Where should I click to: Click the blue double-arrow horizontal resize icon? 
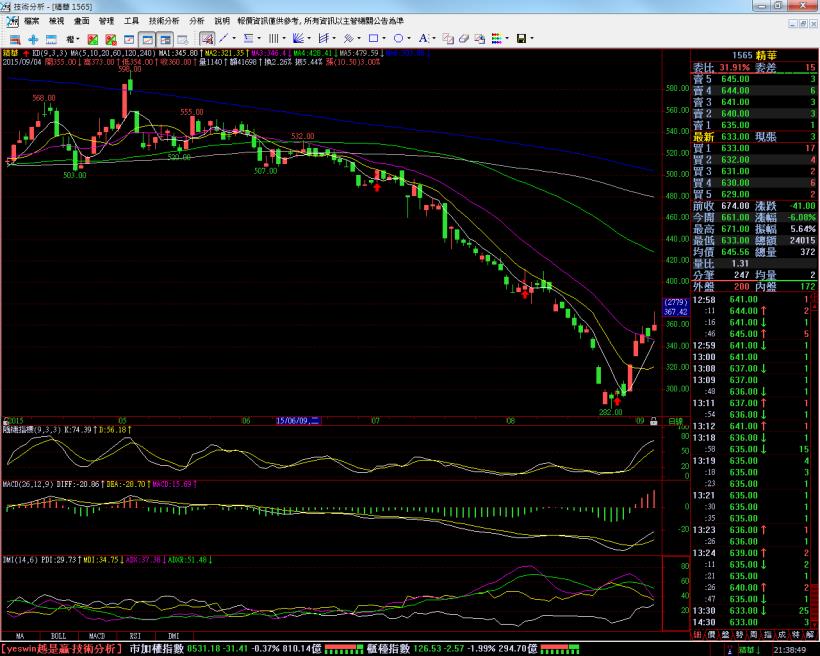(x=52, y=39)
